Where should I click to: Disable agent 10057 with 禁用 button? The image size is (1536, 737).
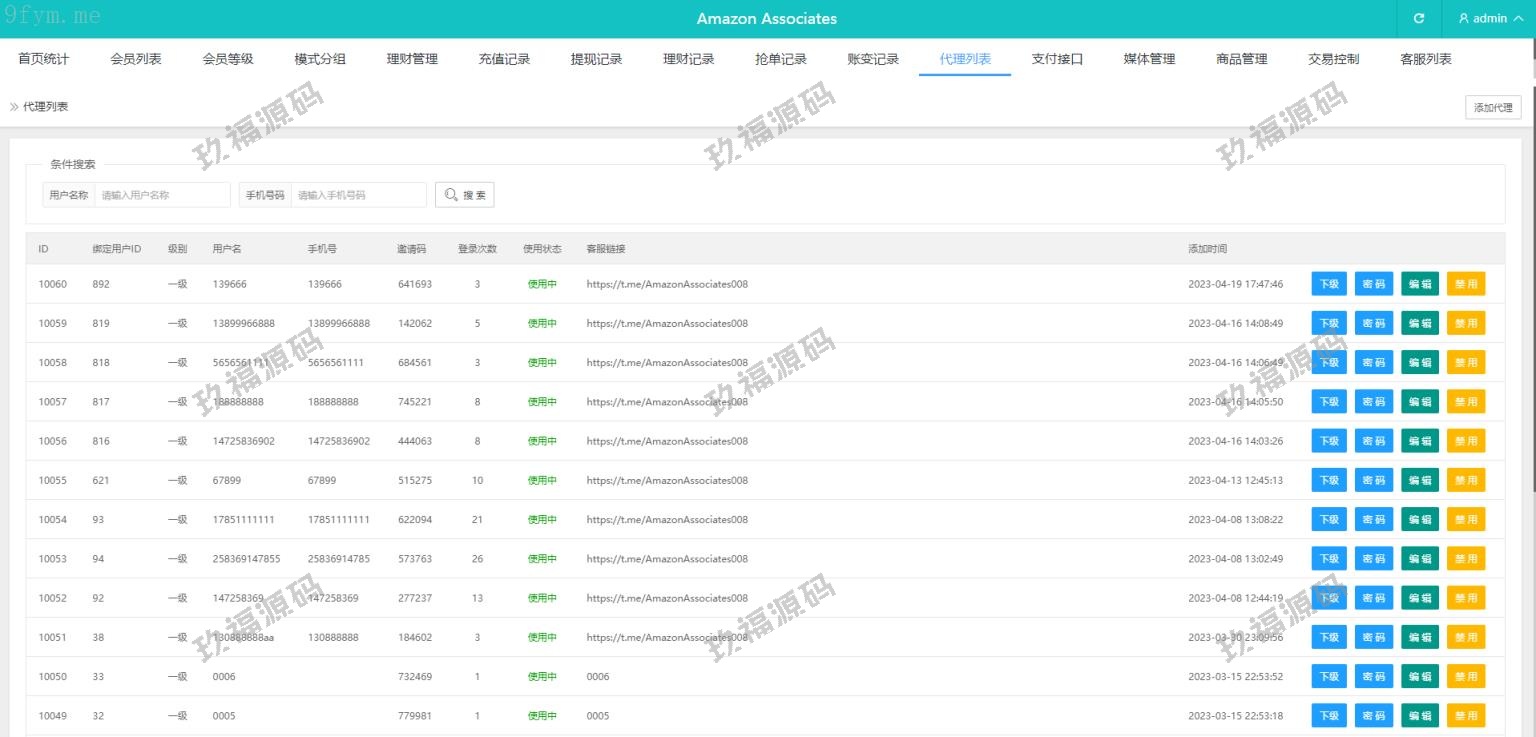tap(1465, 402)
